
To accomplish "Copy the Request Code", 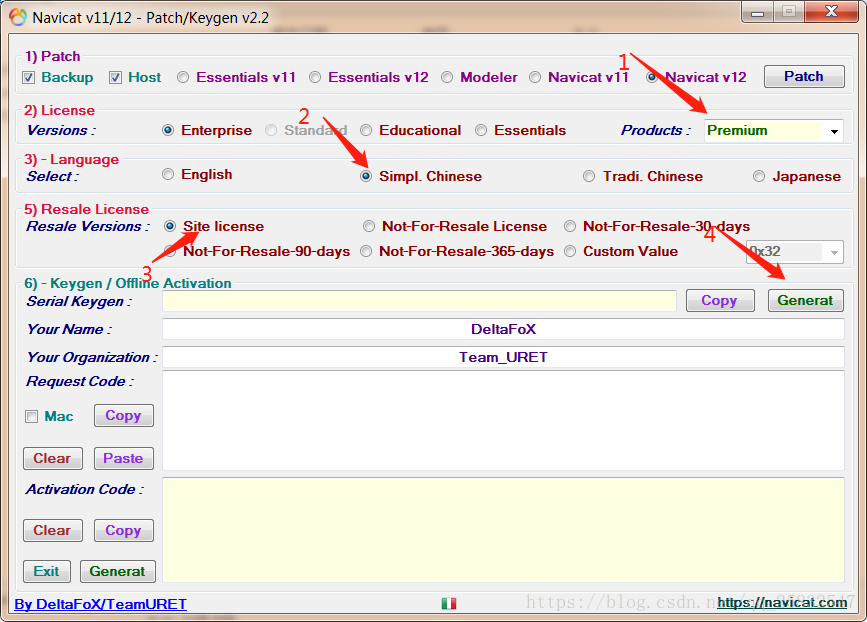I will click(x=123, y=416).
